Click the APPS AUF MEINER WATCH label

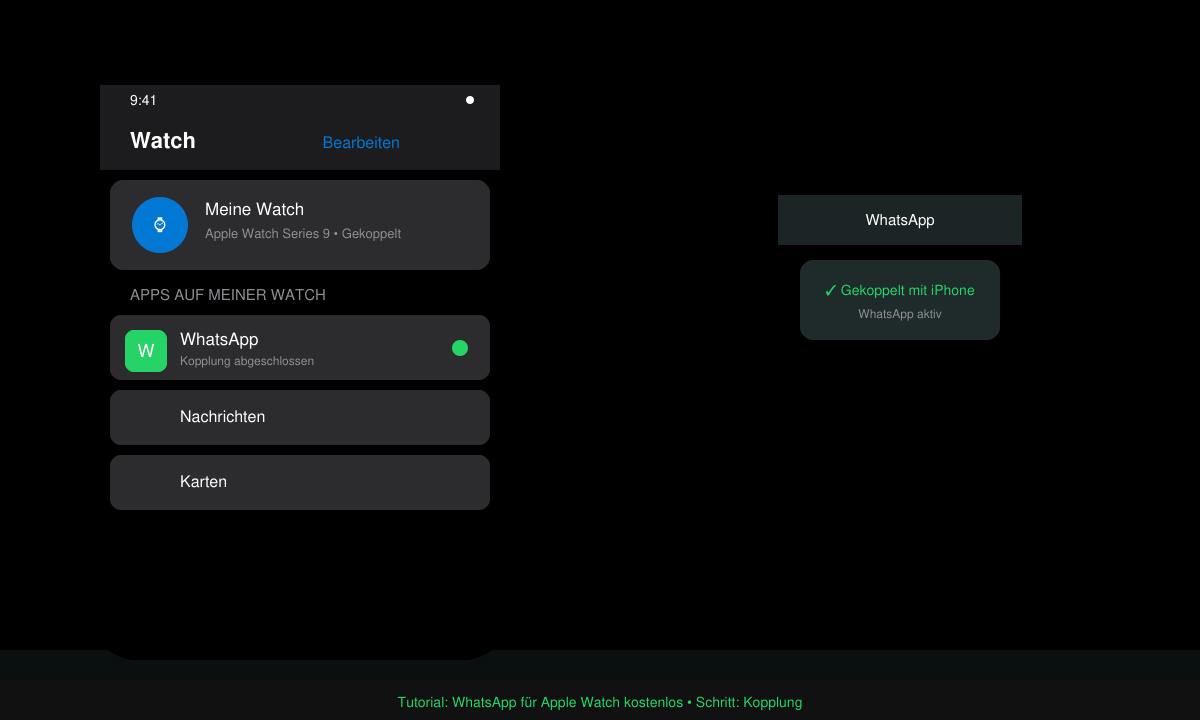click(x=228, y=295)
